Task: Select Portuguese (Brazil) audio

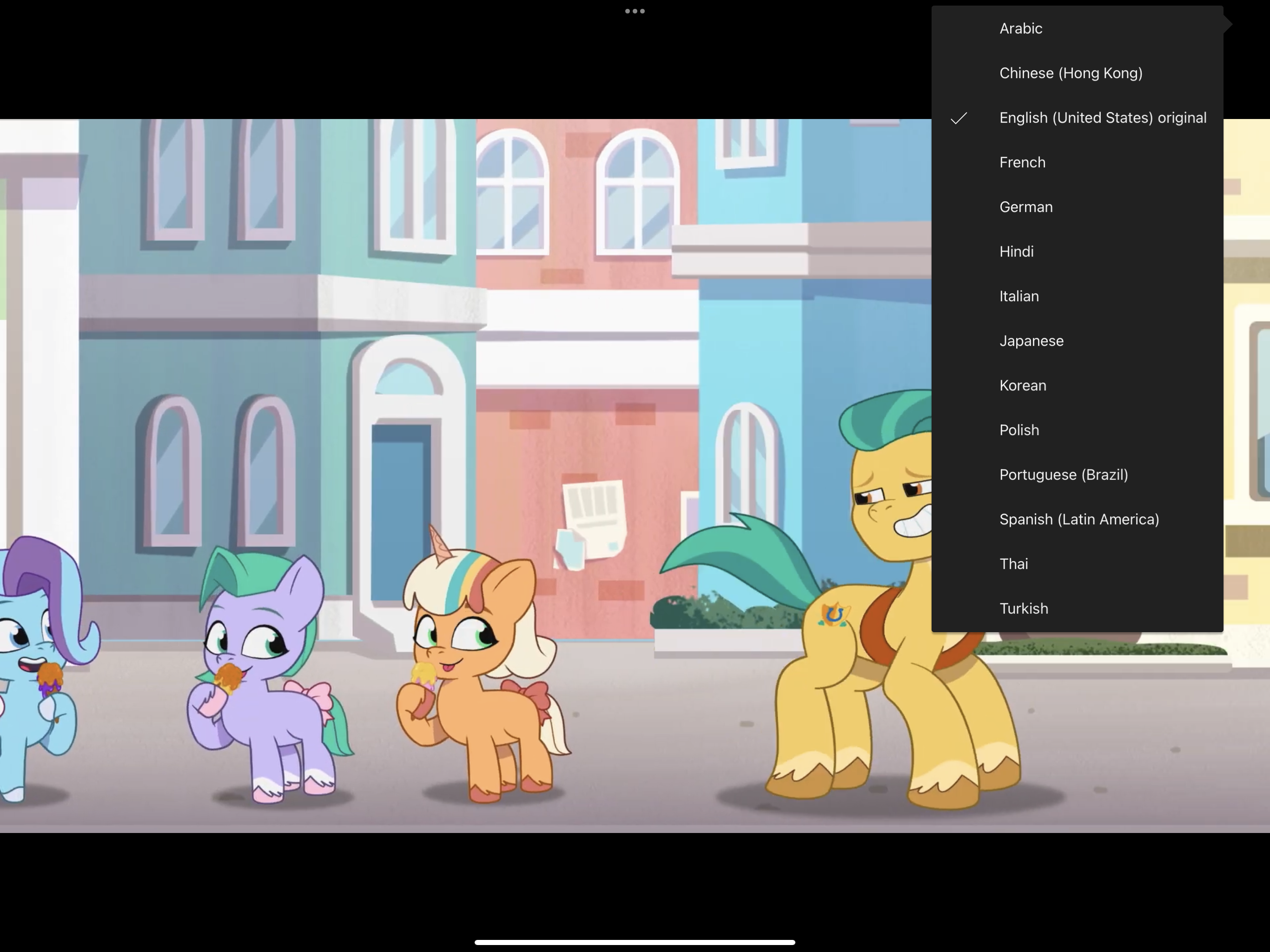Action: [x=1063, y=475]
